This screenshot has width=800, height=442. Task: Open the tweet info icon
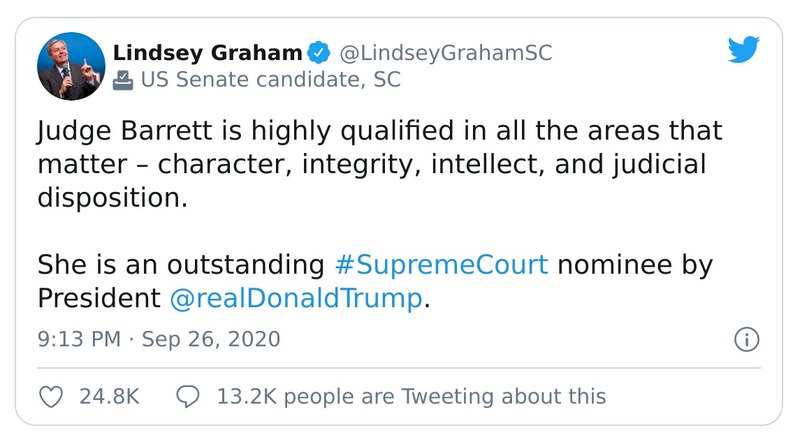coord(746,339)
